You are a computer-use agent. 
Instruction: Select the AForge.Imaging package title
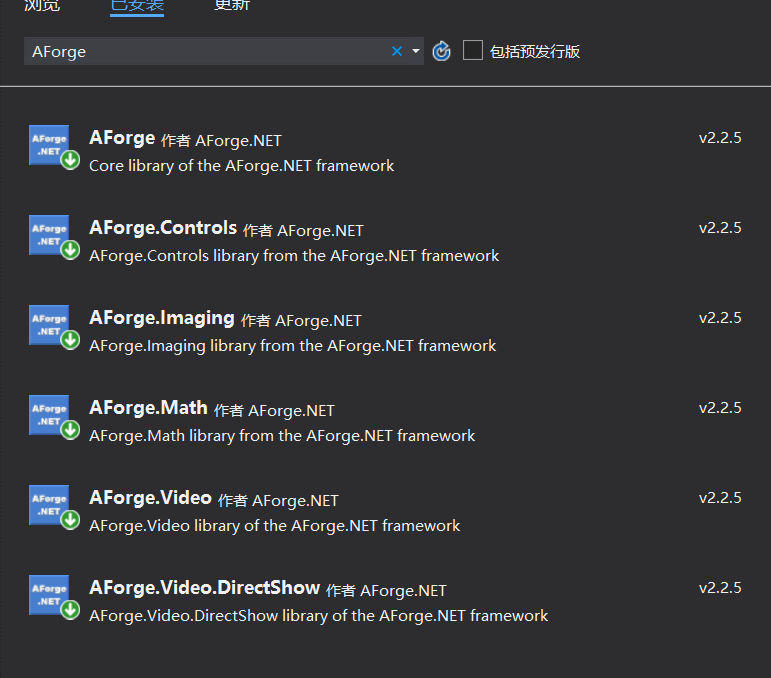(x=162, y=318)
